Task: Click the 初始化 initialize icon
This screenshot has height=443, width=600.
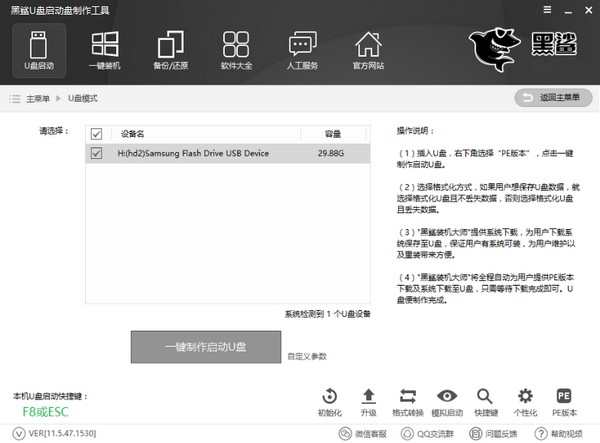Action: pyautogui.click(x=330, y=401)
